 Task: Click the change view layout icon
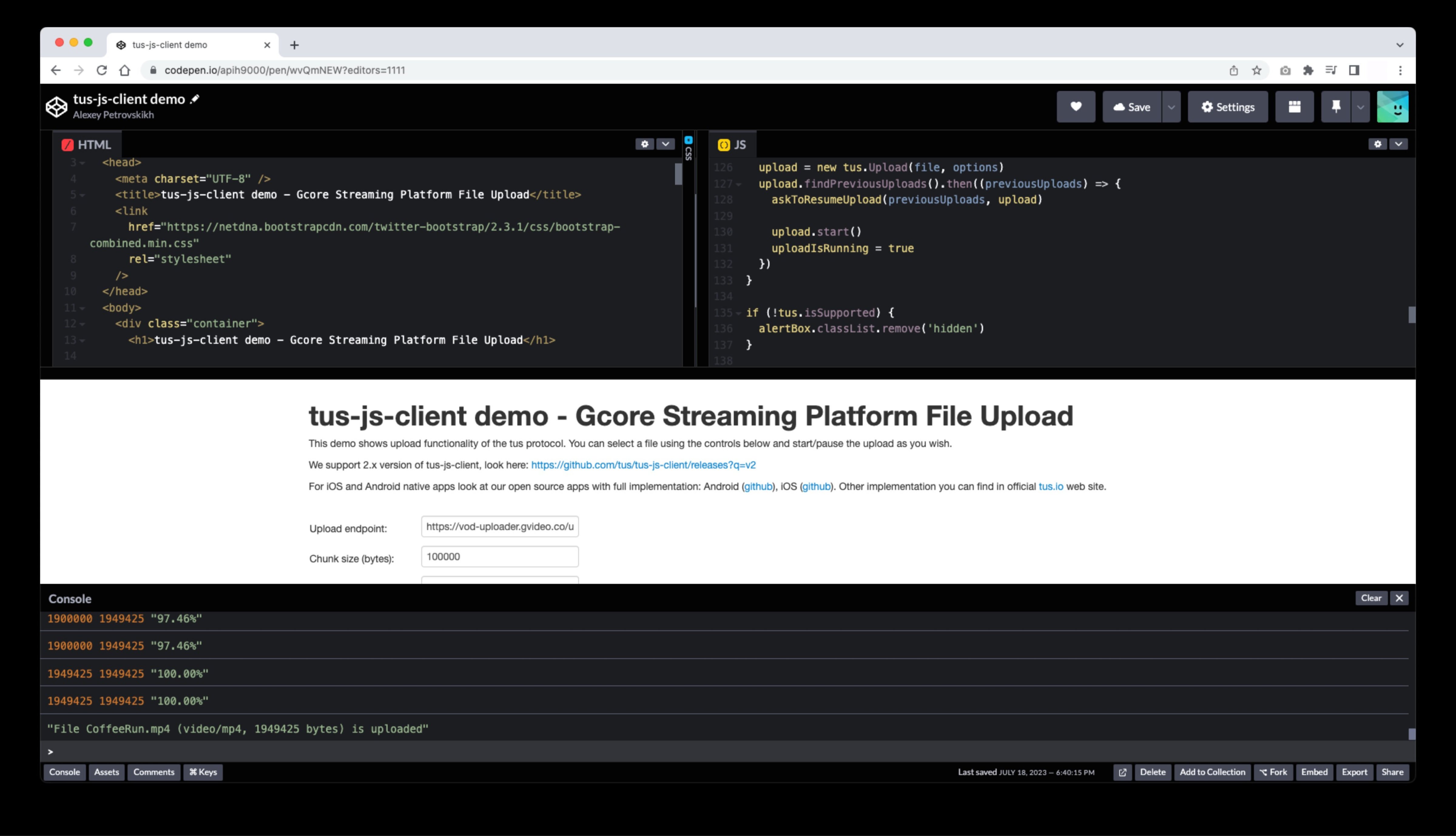pyautogui.click(x=1294, y=106)
